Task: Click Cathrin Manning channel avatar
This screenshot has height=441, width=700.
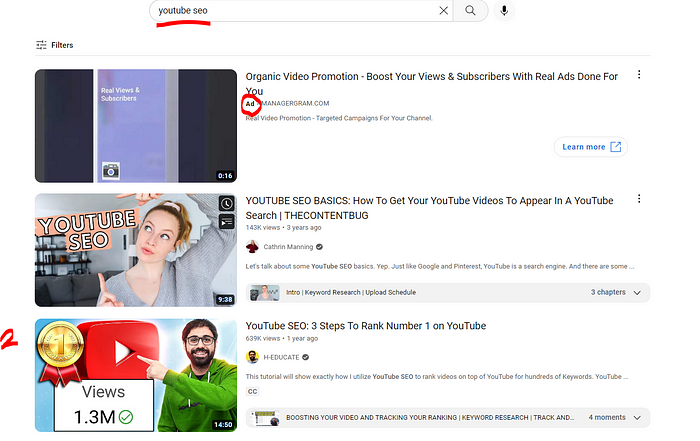Action: 252,246
